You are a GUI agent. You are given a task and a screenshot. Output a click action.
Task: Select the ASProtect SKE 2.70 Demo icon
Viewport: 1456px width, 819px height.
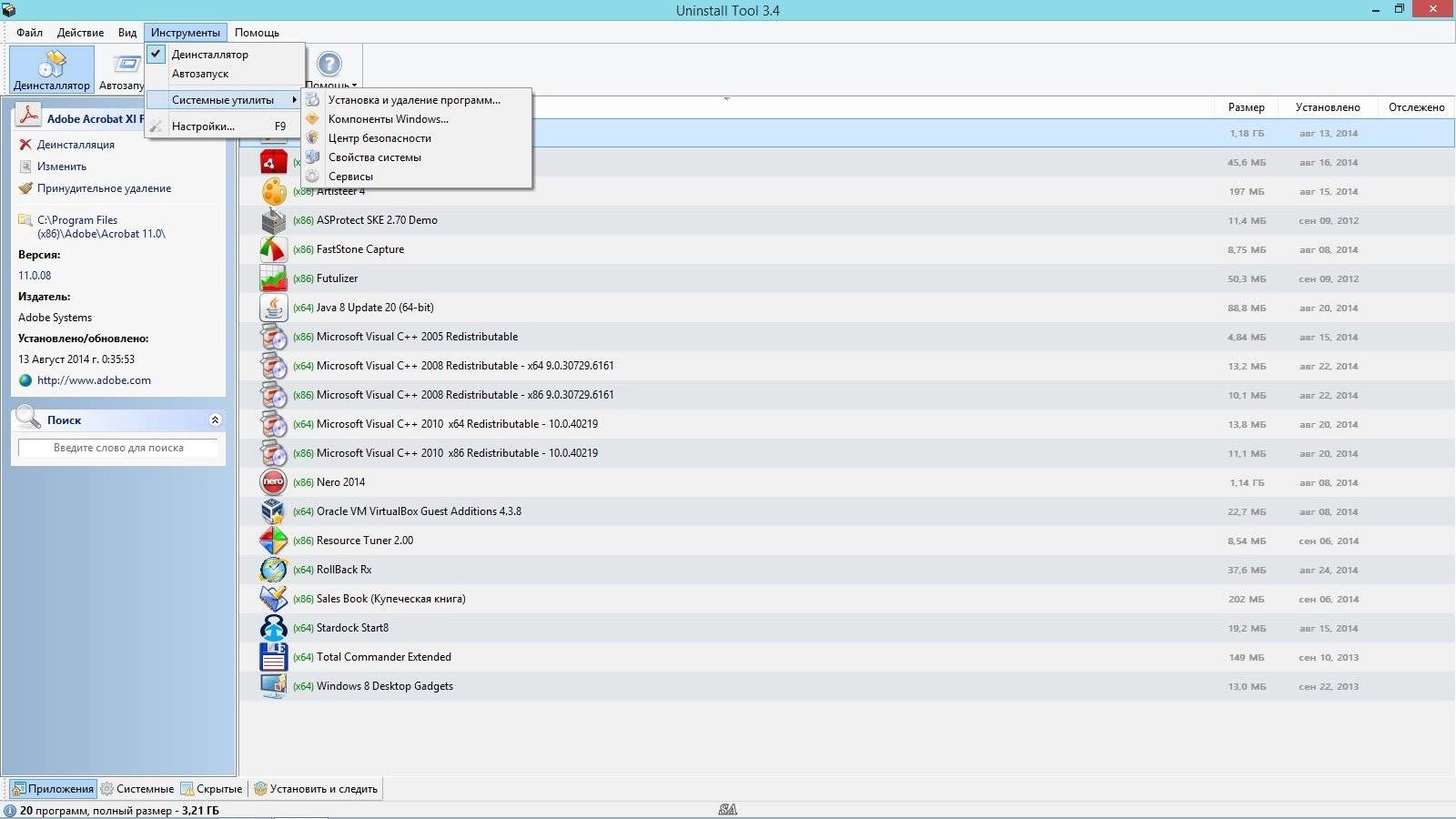pos(273,220)
